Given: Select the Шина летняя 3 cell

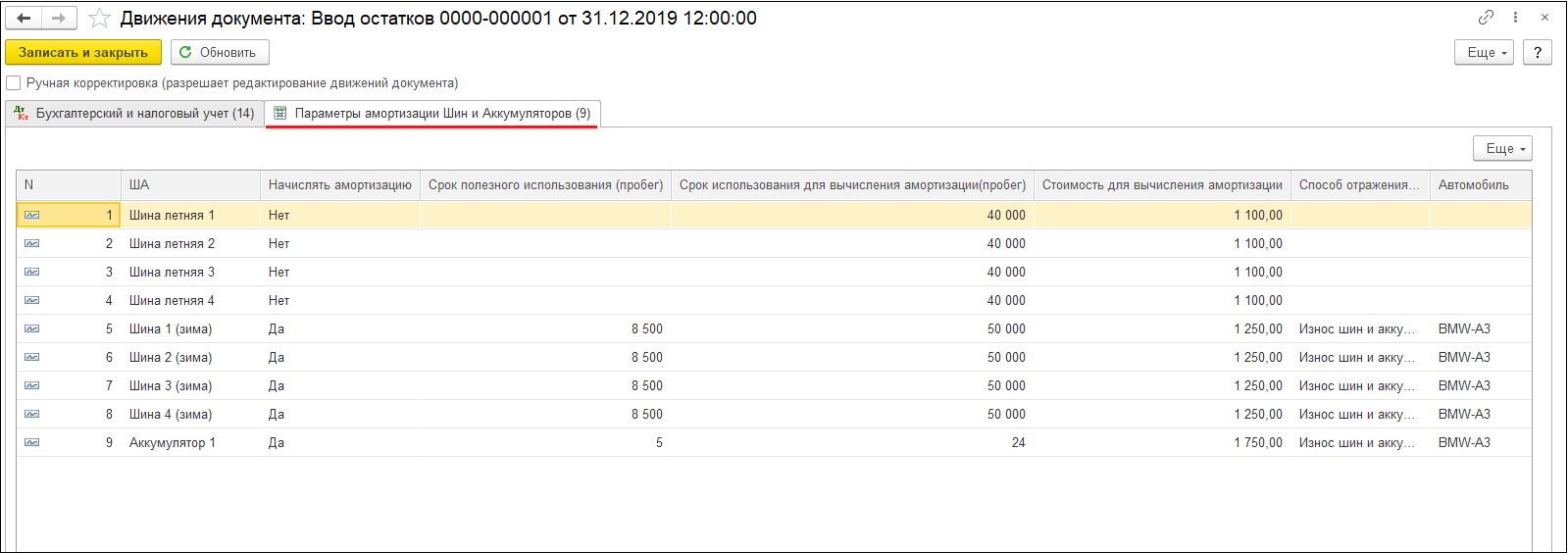Looking at the screenshot, I should (172, 272).
